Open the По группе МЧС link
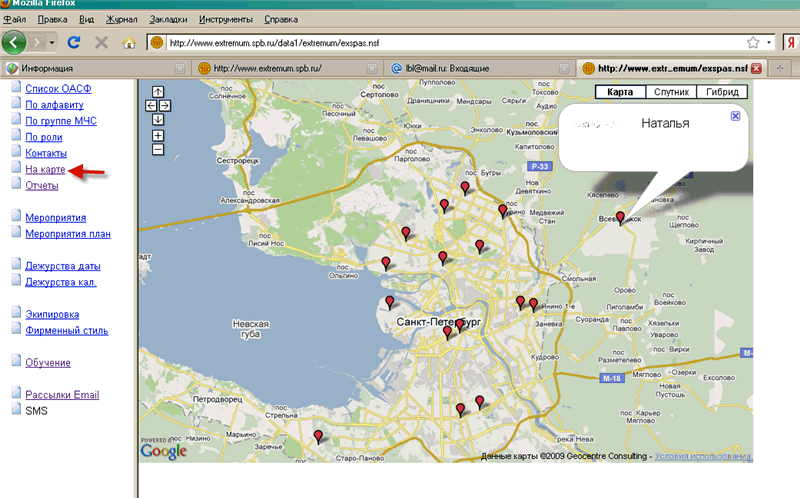Image resolution: width=800 pixels, height=498 pixels. click(x=61, y=121)
